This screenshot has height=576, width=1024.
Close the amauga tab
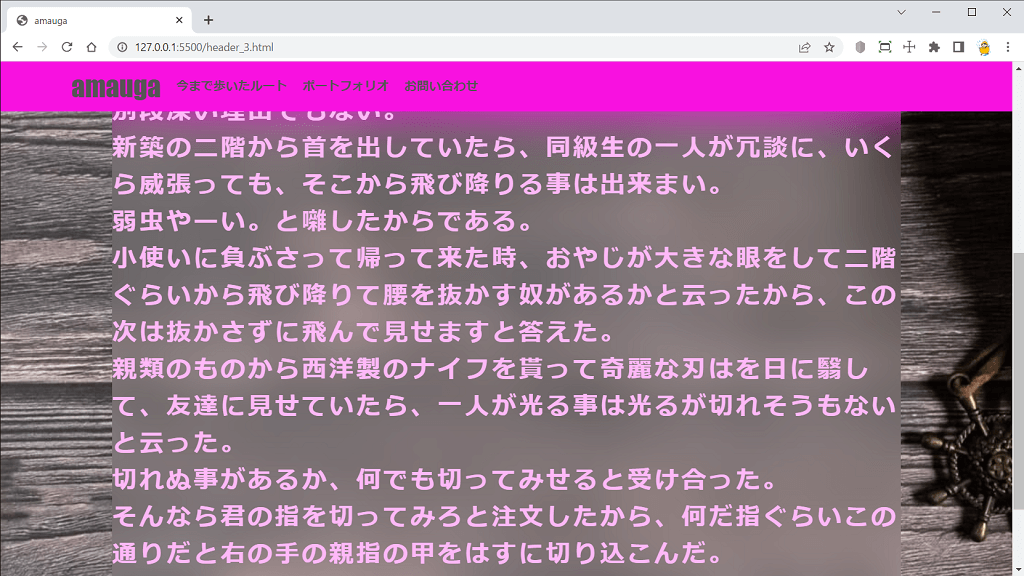click(180, 20)
